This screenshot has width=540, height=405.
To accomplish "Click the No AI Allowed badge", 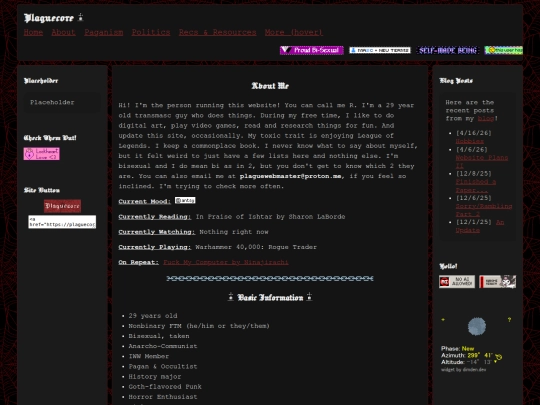I will point(457,282).
